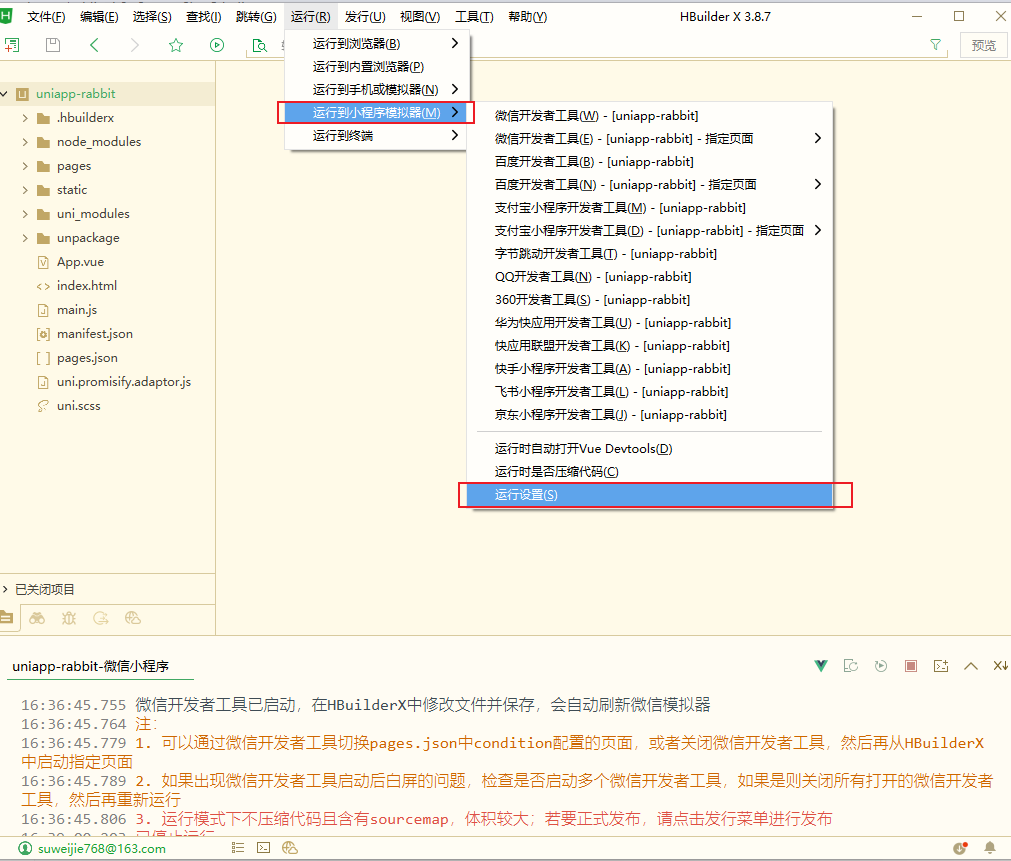Viewport: 1011px width, 861px height.
Task: Expand the pages folder arrow
Action: (25, 166)
